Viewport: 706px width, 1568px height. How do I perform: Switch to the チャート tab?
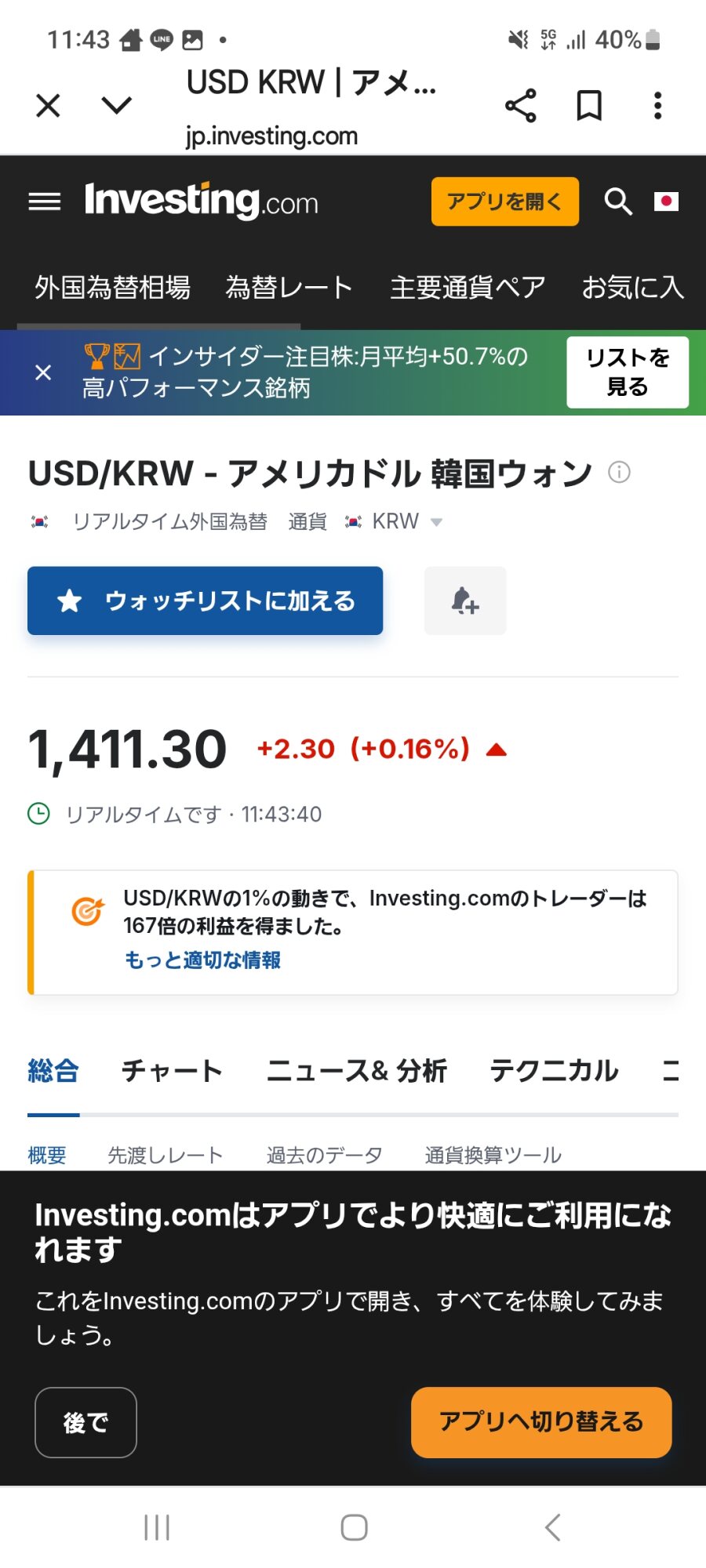pyautogui.click(x=172, y=1070)
